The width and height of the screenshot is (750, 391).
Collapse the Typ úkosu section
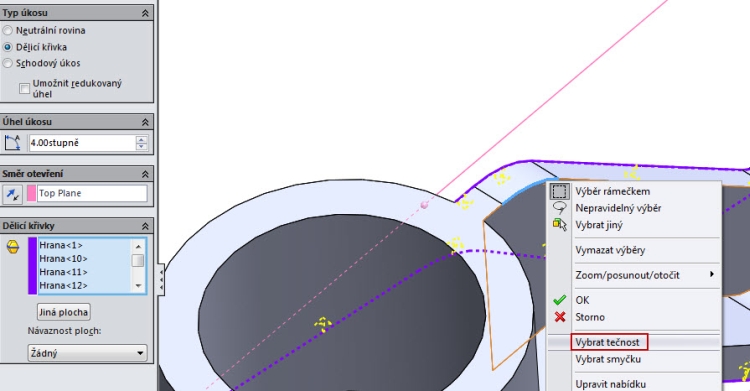point(145,13)
